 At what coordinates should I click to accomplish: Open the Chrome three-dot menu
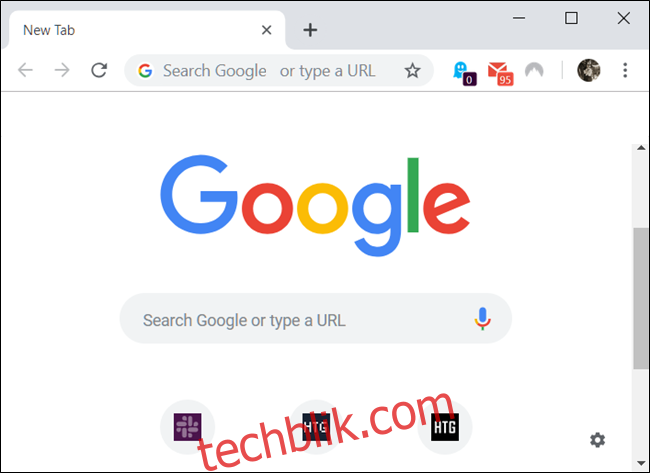coord(625,70)
